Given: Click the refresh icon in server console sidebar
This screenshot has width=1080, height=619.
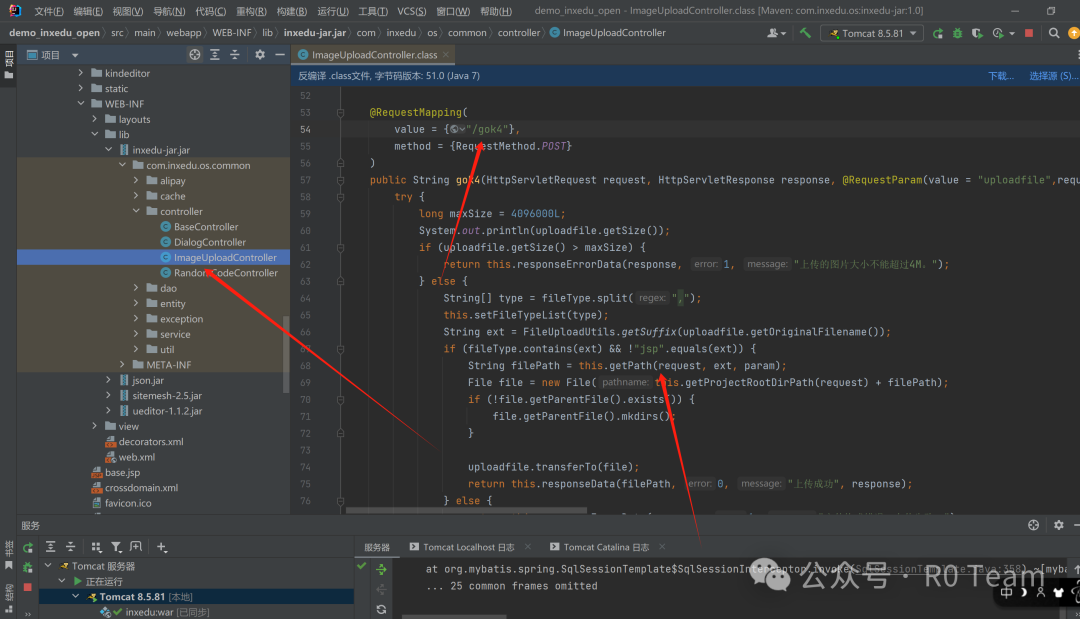Looking at the screenshot, I should [x=381, y=609].
